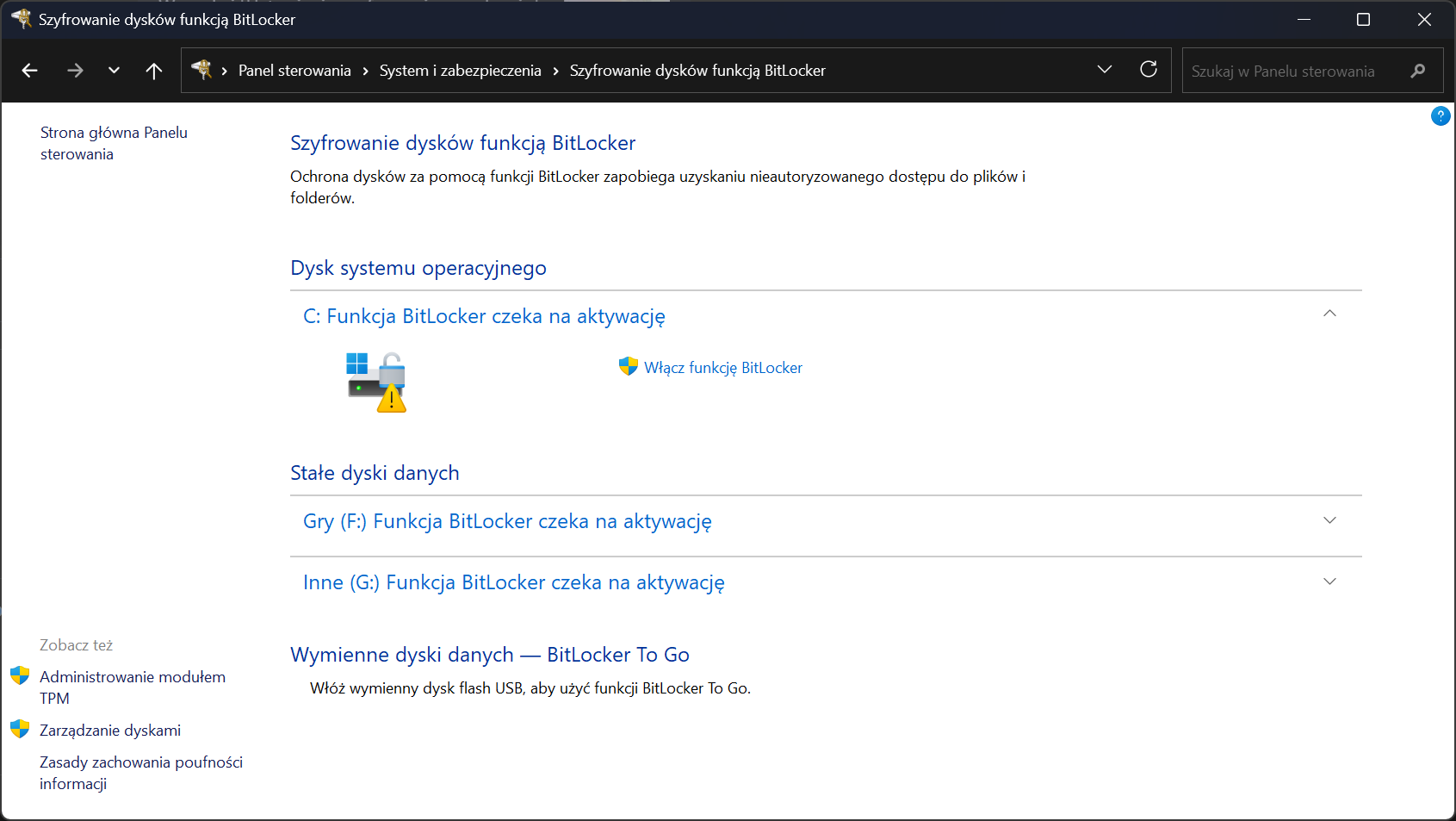Open 'Zarządzanie dyskami' link
The width and height of the screenshot is (1456, 821).
point(110,731)
